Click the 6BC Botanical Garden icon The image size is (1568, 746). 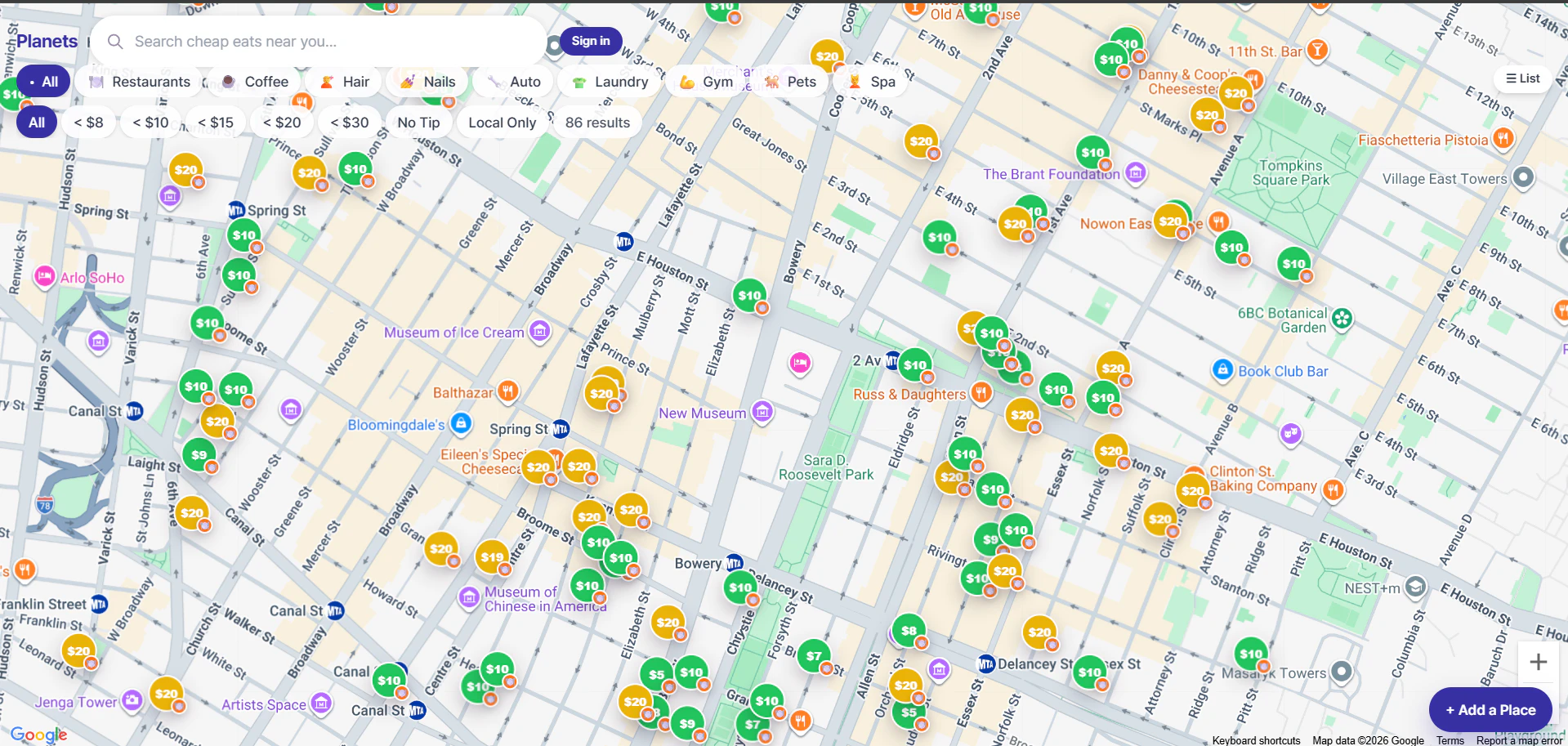coord(1342,319)
